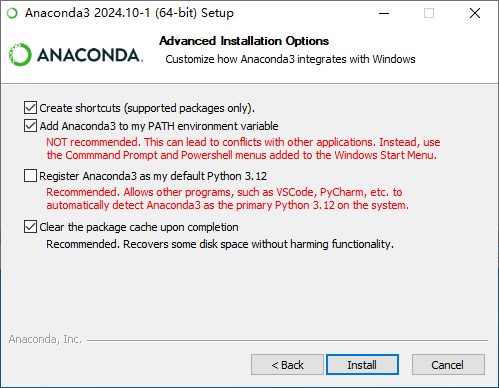Click the 'supported packages only' label text
The image size is (499, 388).
[190, 108]
